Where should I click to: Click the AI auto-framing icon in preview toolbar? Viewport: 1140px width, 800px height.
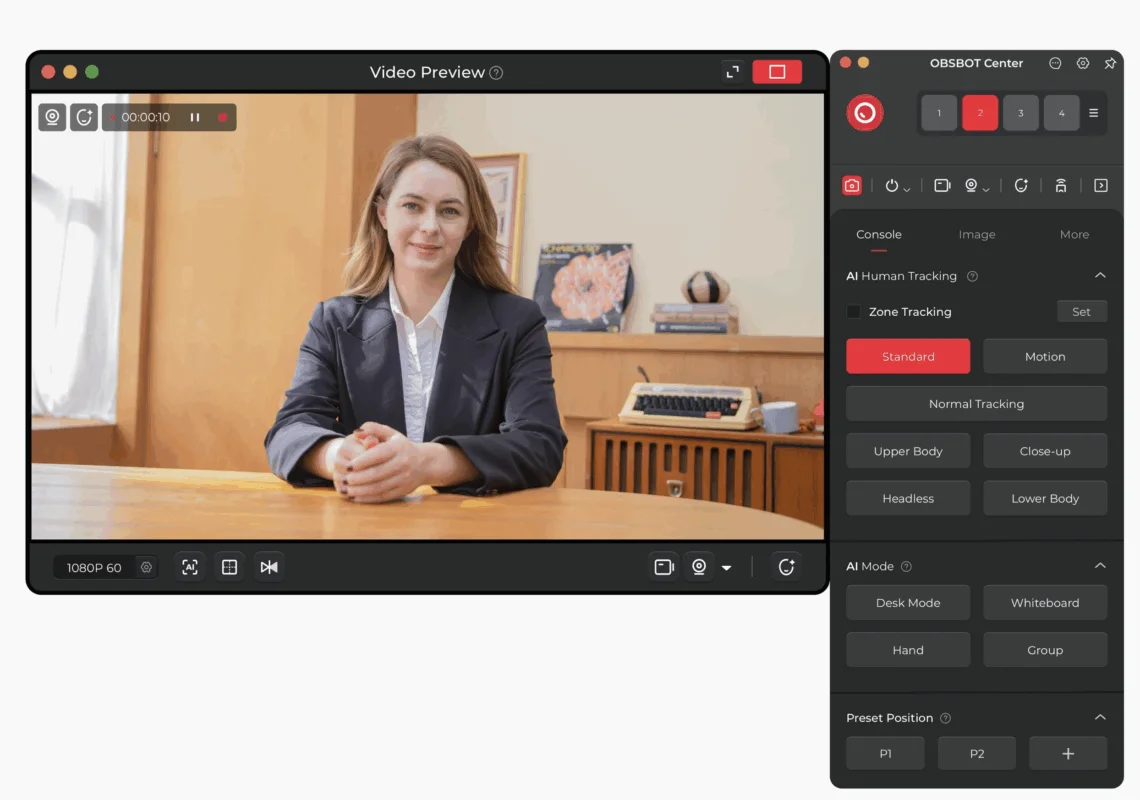pos(190,567)
